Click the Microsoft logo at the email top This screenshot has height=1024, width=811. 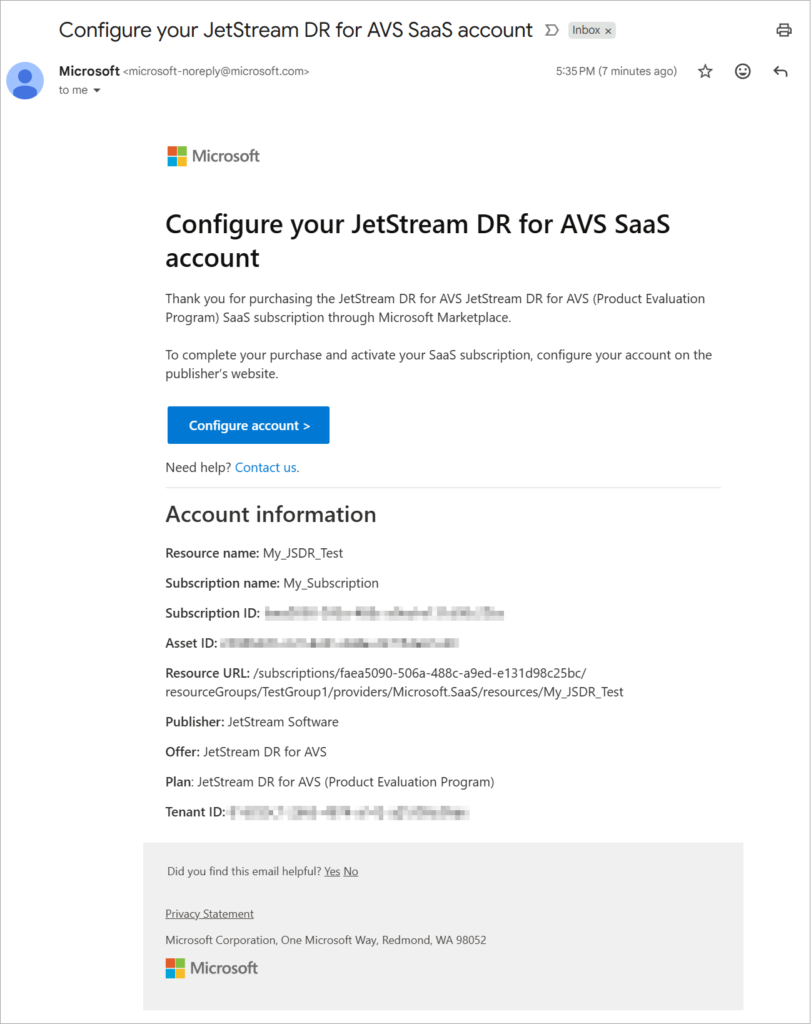coord(213,156)
